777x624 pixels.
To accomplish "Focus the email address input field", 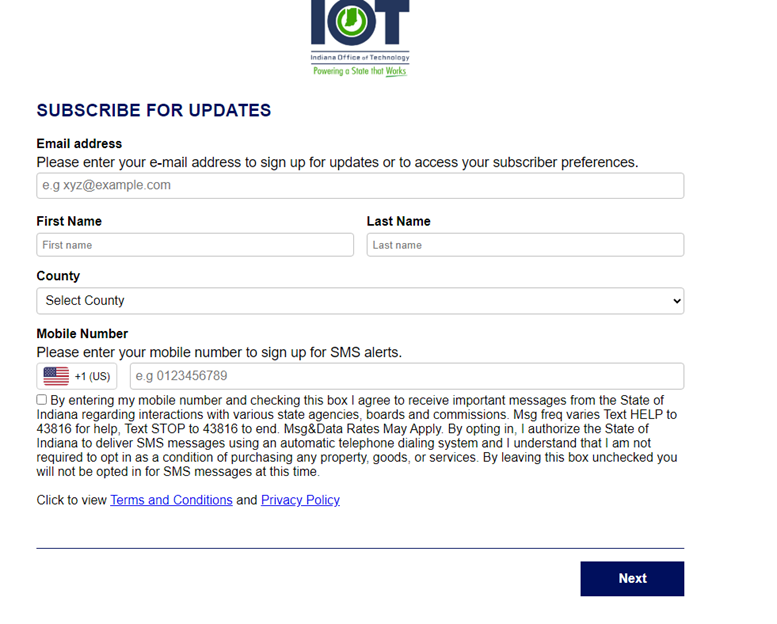I will tap(360, 186).
